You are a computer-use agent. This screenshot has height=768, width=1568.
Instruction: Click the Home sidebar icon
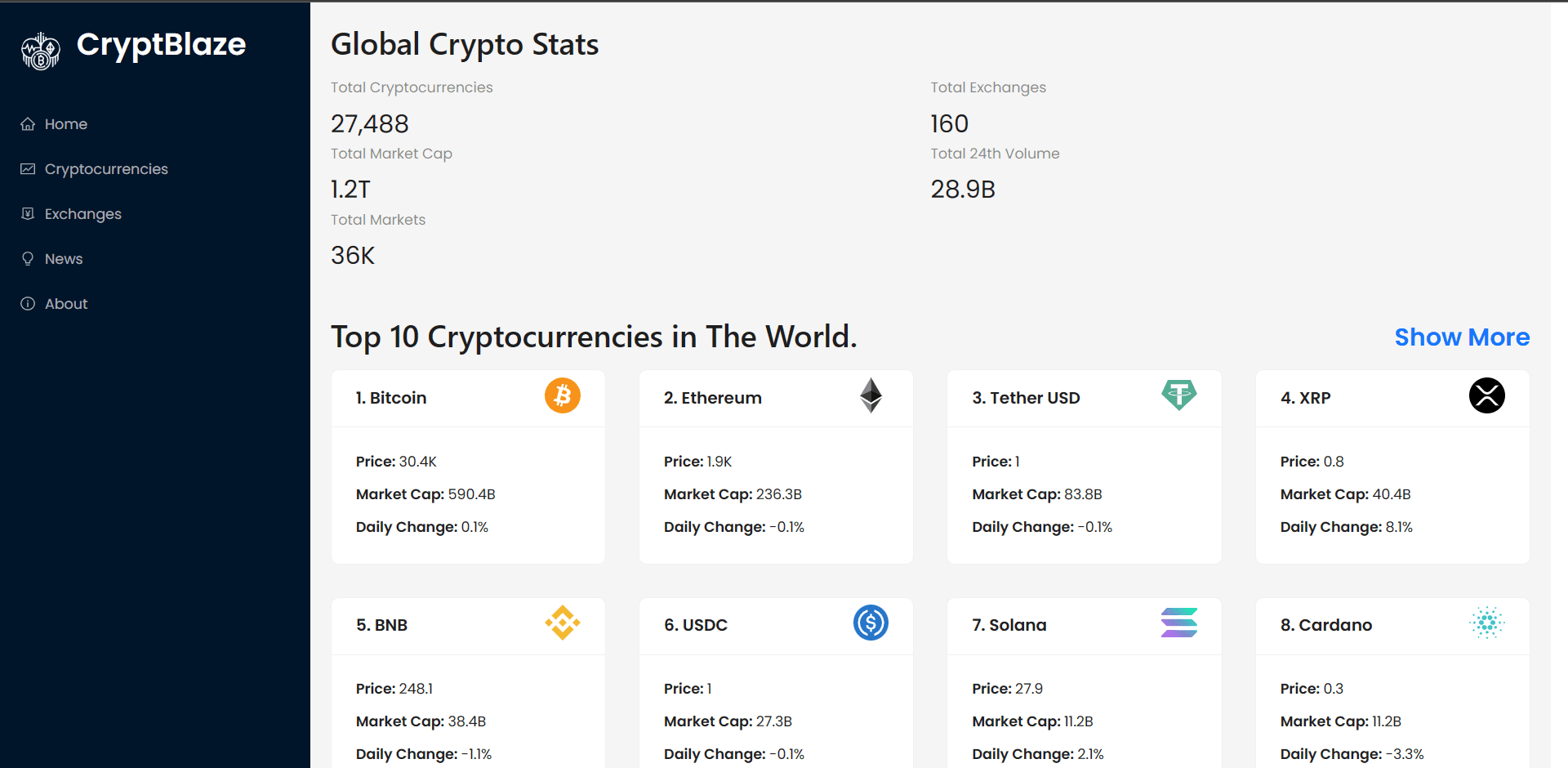[28, 123]
